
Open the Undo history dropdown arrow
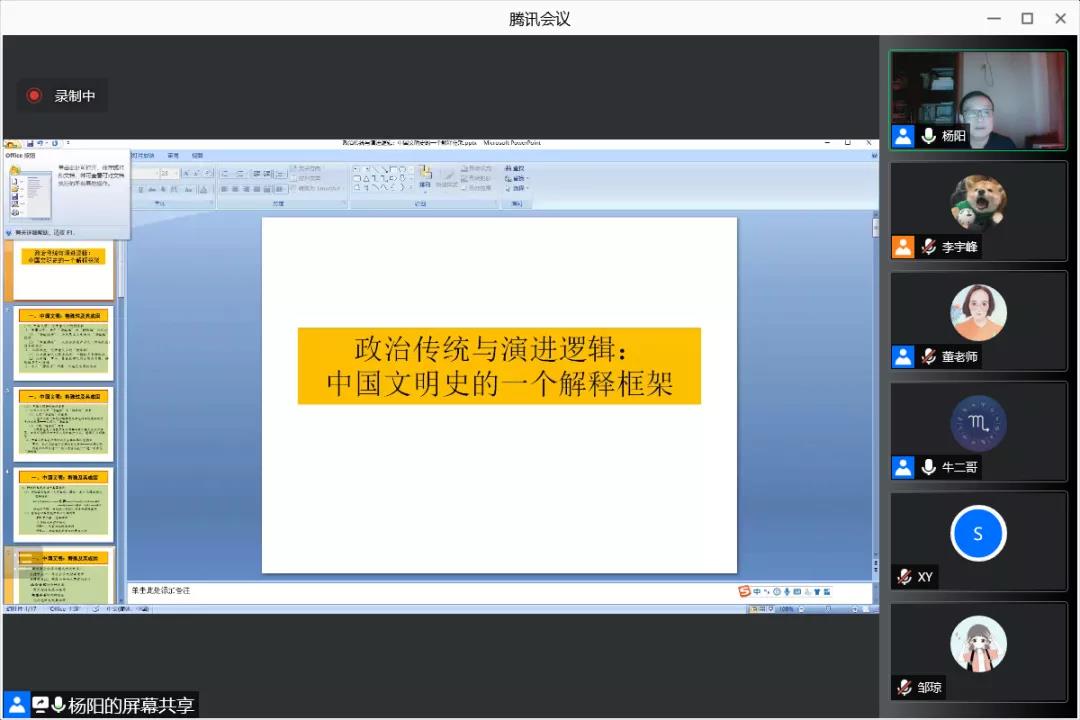coord(47,143)
